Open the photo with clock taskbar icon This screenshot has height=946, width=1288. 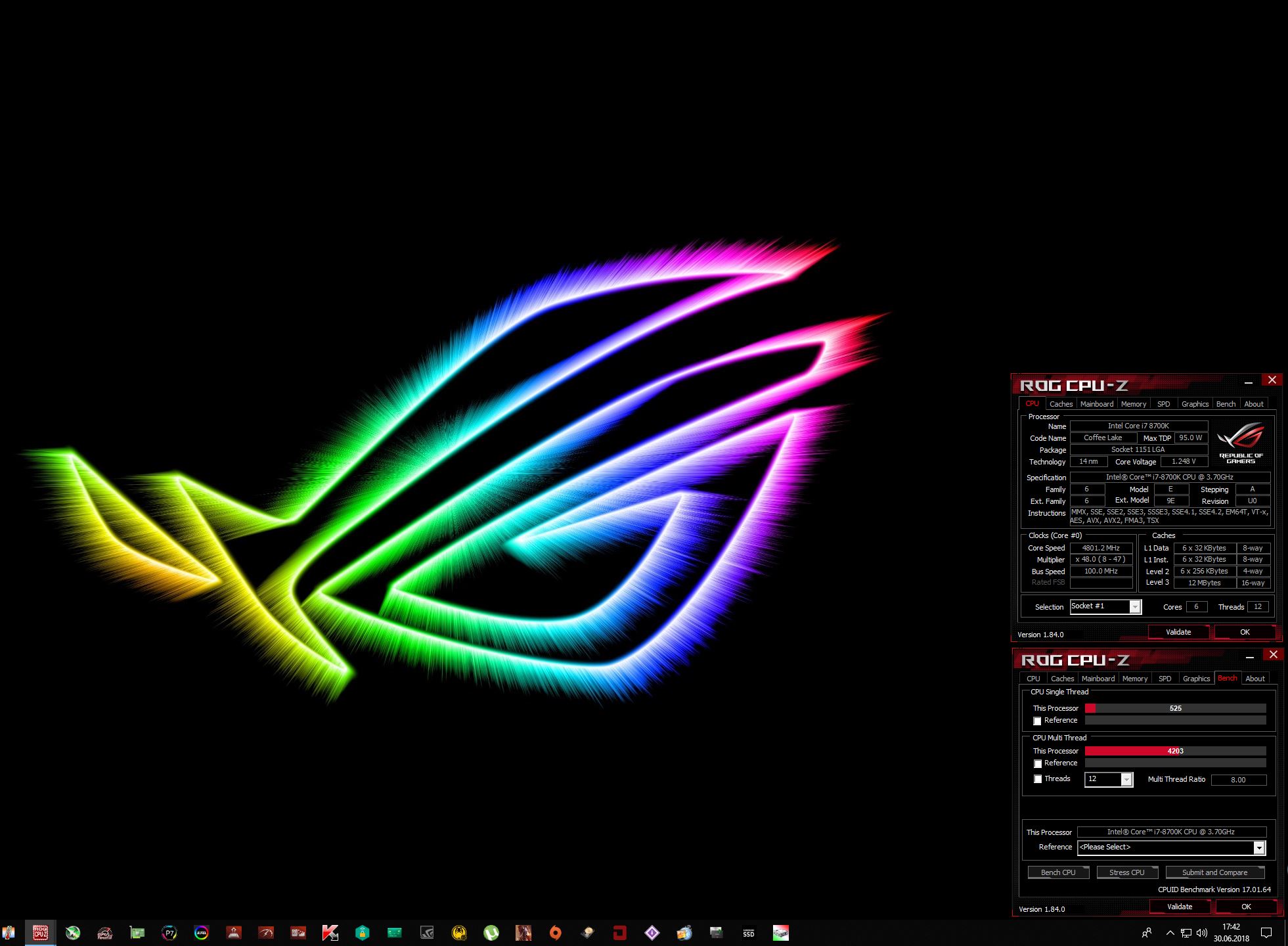click(x=684, y=932)
